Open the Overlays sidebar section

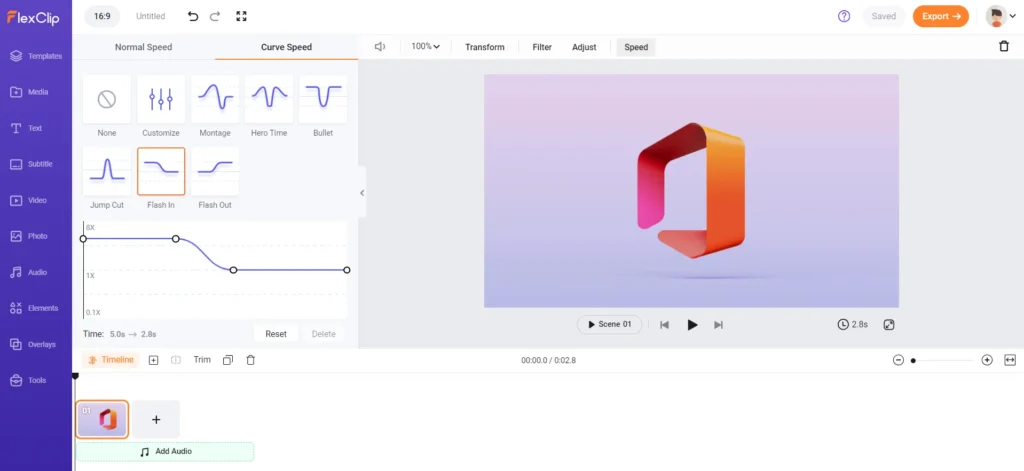(33, 344)
